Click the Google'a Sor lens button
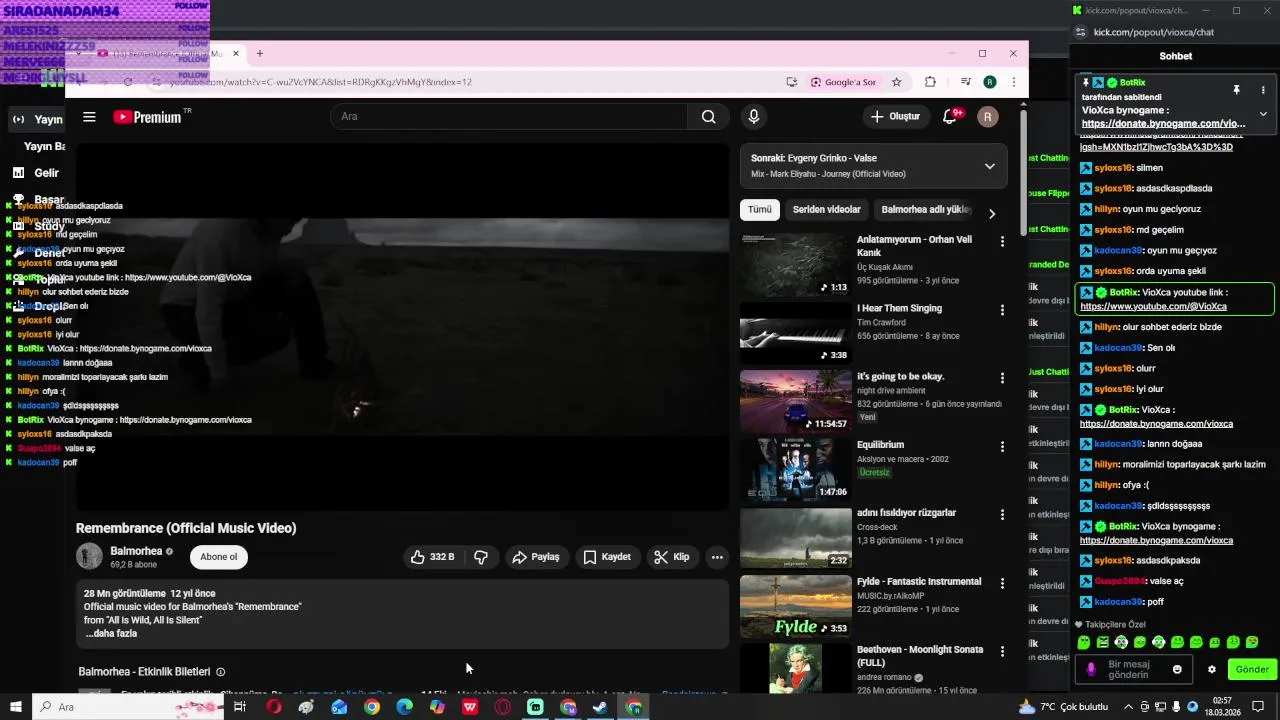 coord(844,82)
